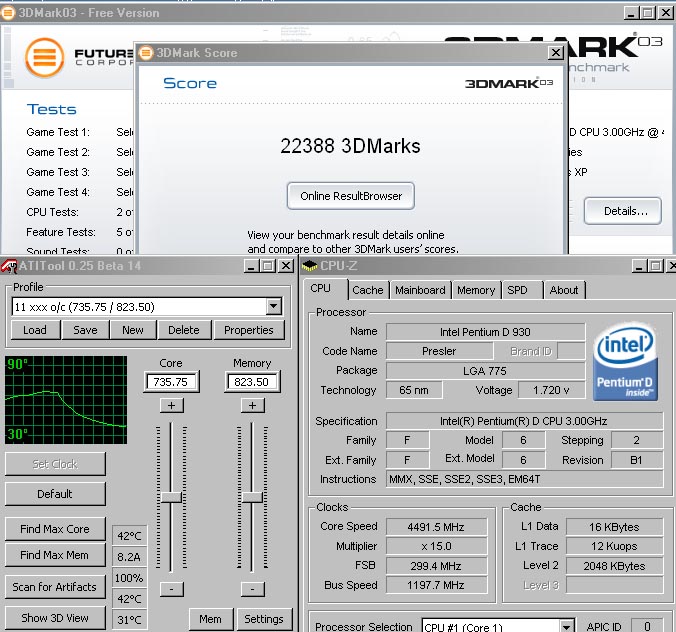
Task: Start Find Max Mem
Action: (55, 555)
